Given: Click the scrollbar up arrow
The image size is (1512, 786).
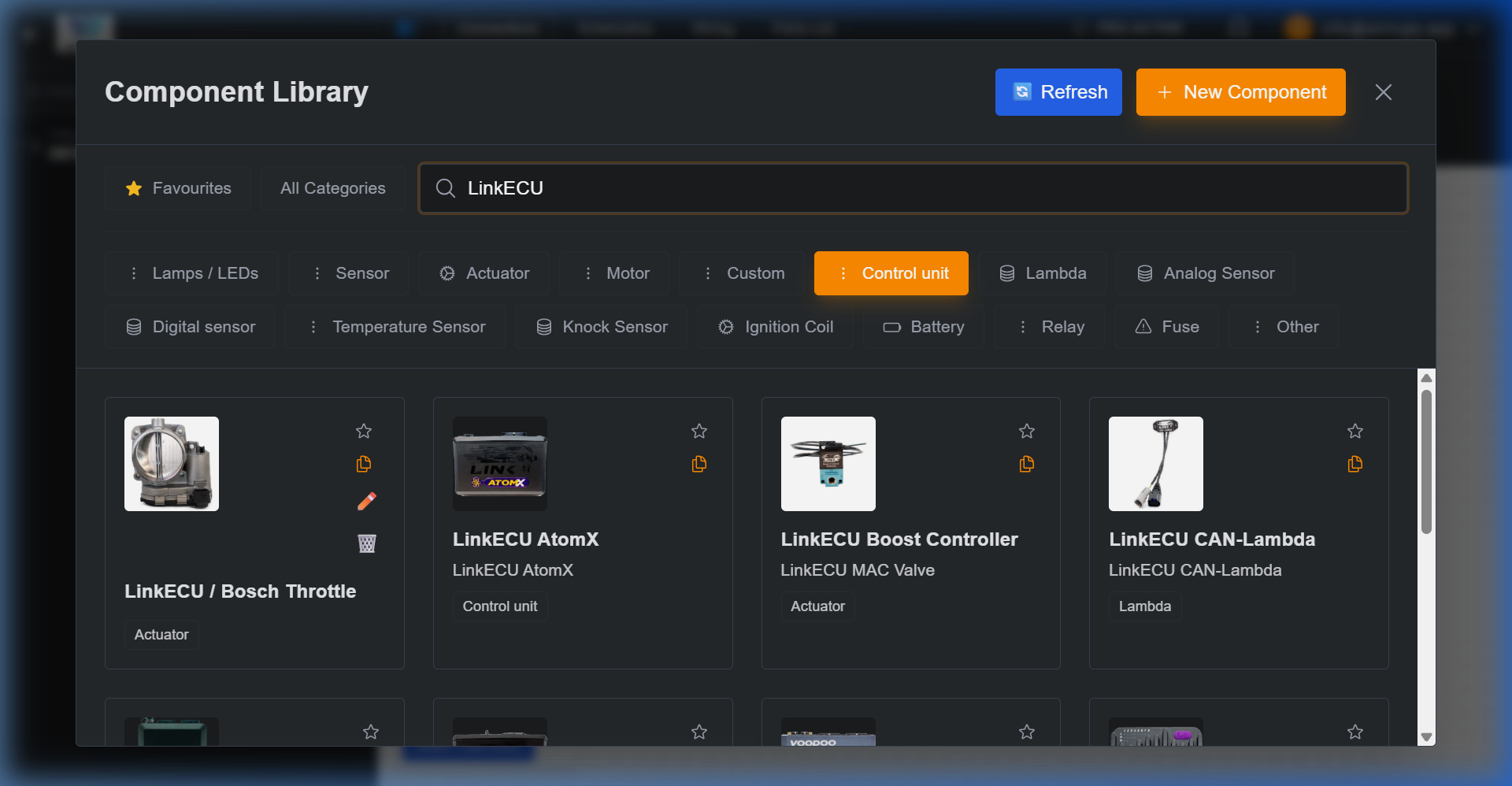Looking at the screenshot, I should (x=1426, y=378).
